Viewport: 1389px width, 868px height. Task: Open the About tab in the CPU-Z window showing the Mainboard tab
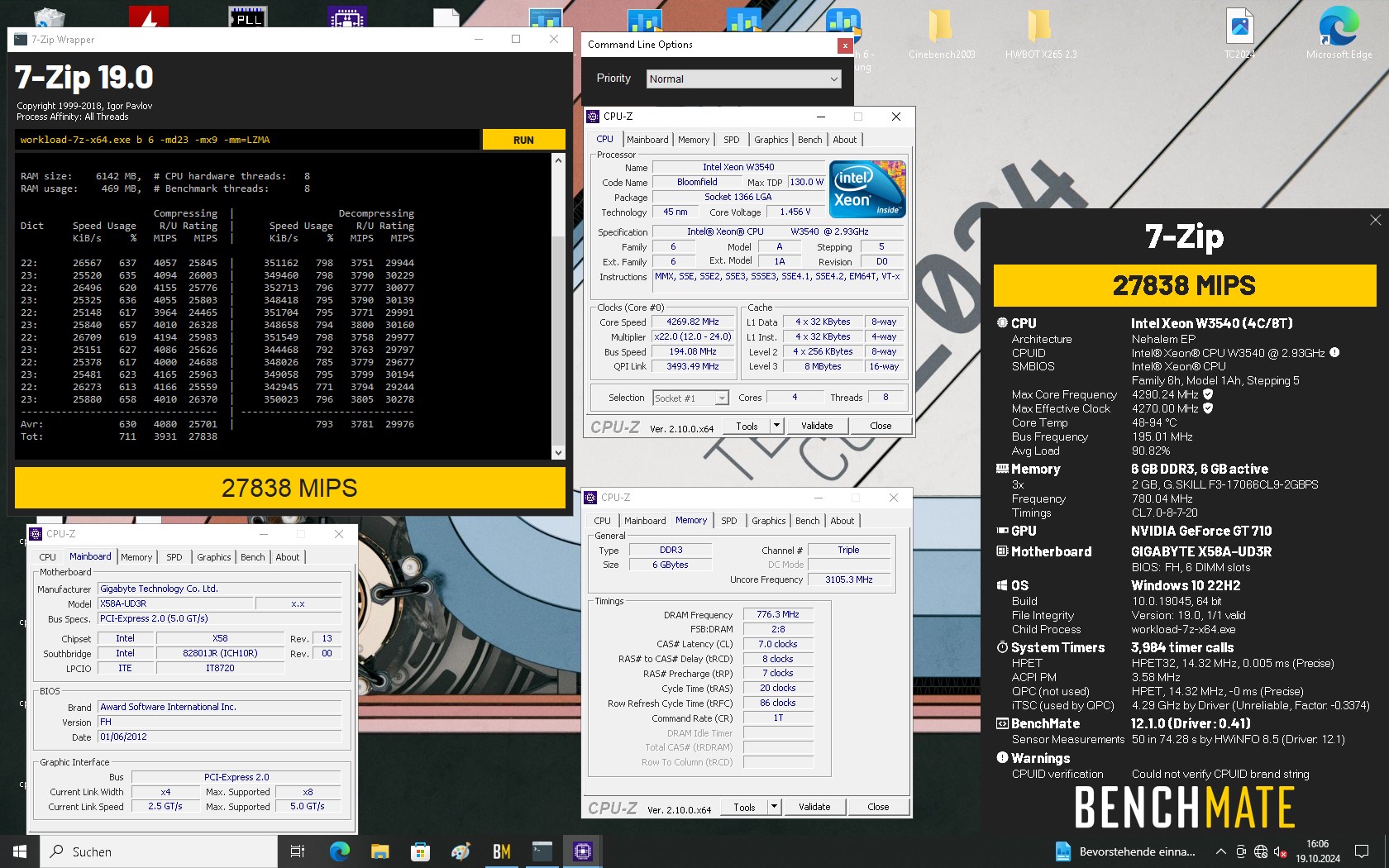click(x=287, y=557)
